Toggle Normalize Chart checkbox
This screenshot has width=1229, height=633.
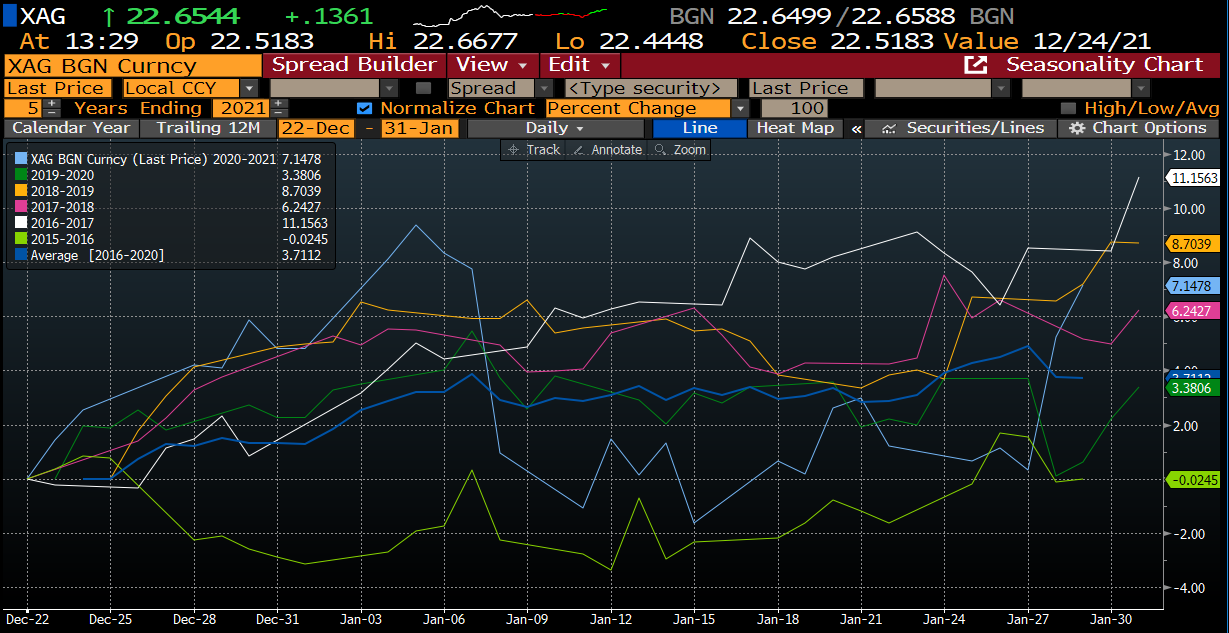(364, 108)
